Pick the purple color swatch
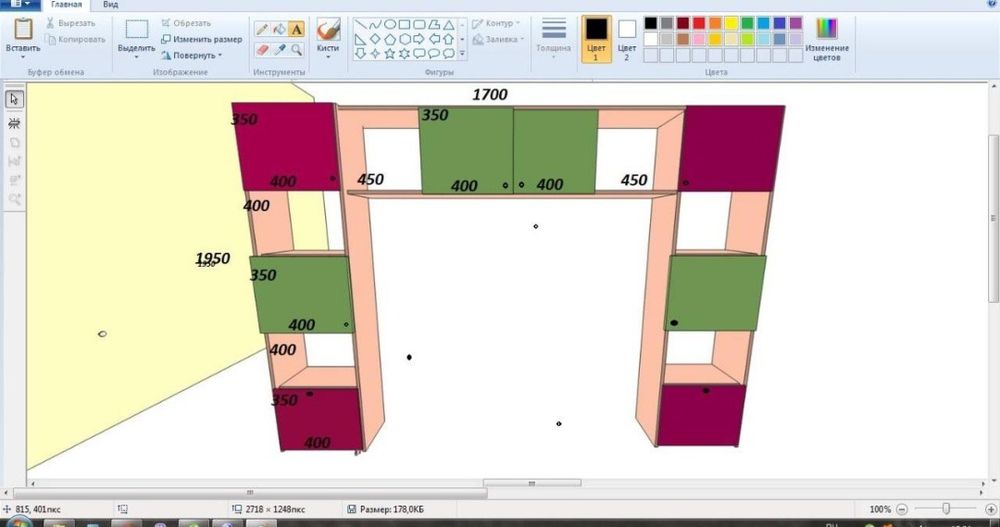 click(x=796, y=24)
